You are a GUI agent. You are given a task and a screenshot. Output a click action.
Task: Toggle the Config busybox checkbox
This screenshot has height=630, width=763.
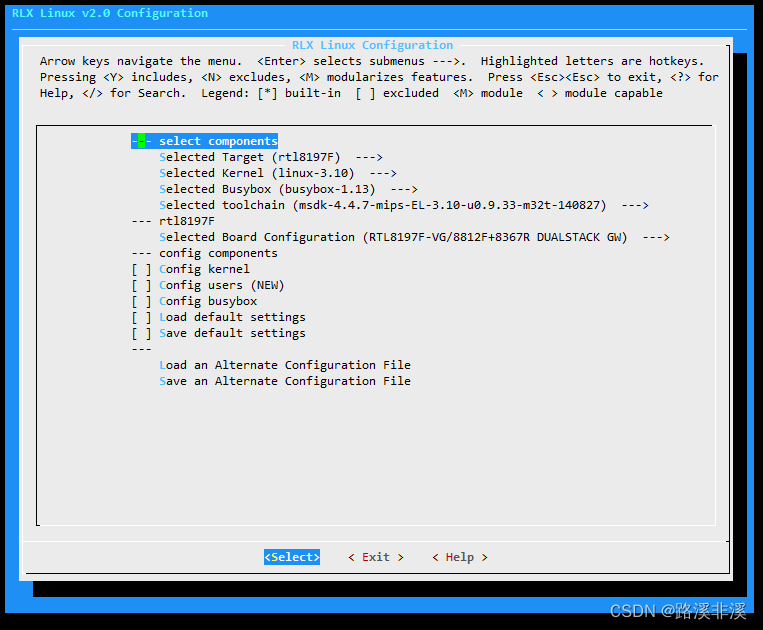pos(141,301)
